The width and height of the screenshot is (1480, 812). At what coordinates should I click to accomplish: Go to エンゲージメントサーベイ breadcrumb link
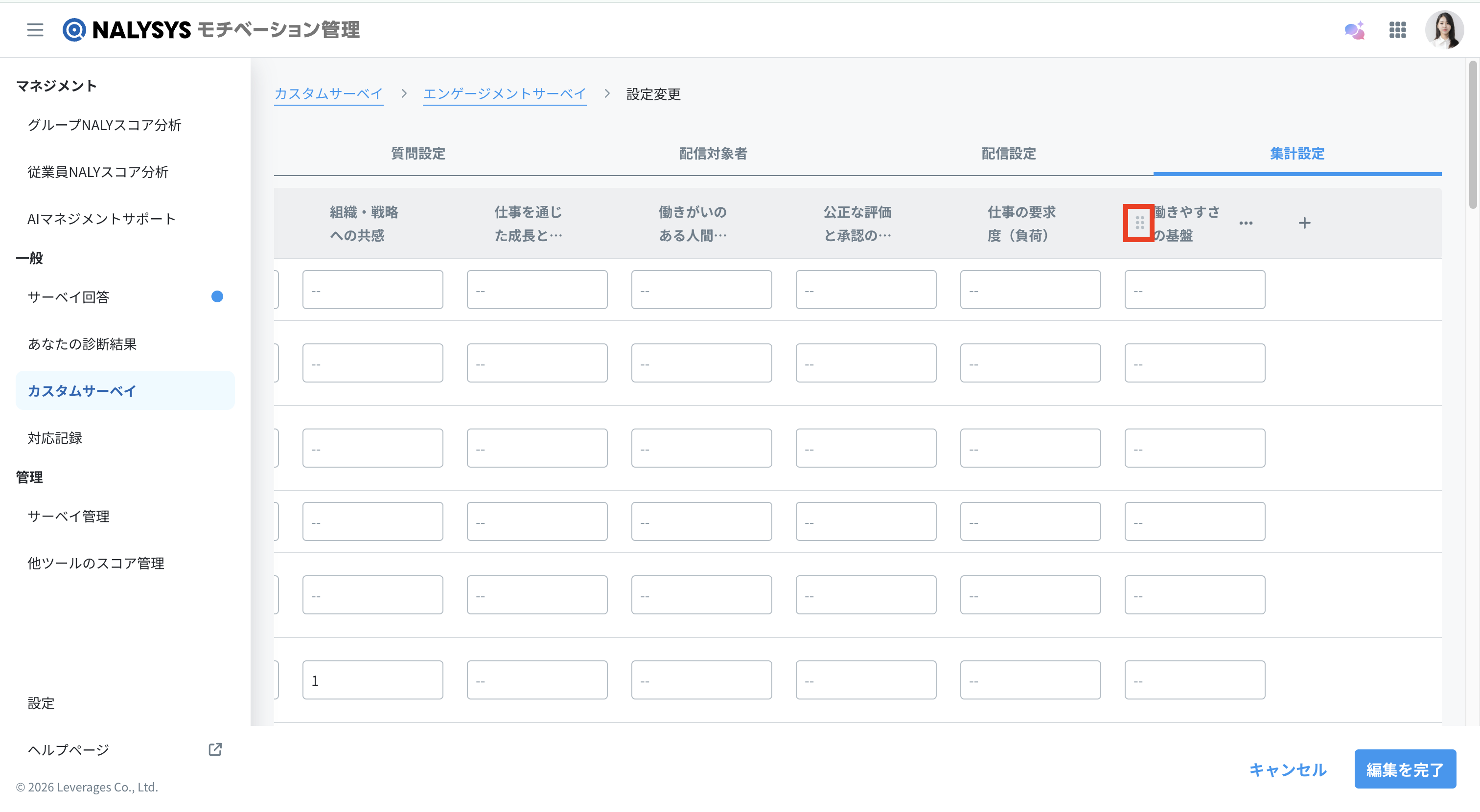(505, 93)
